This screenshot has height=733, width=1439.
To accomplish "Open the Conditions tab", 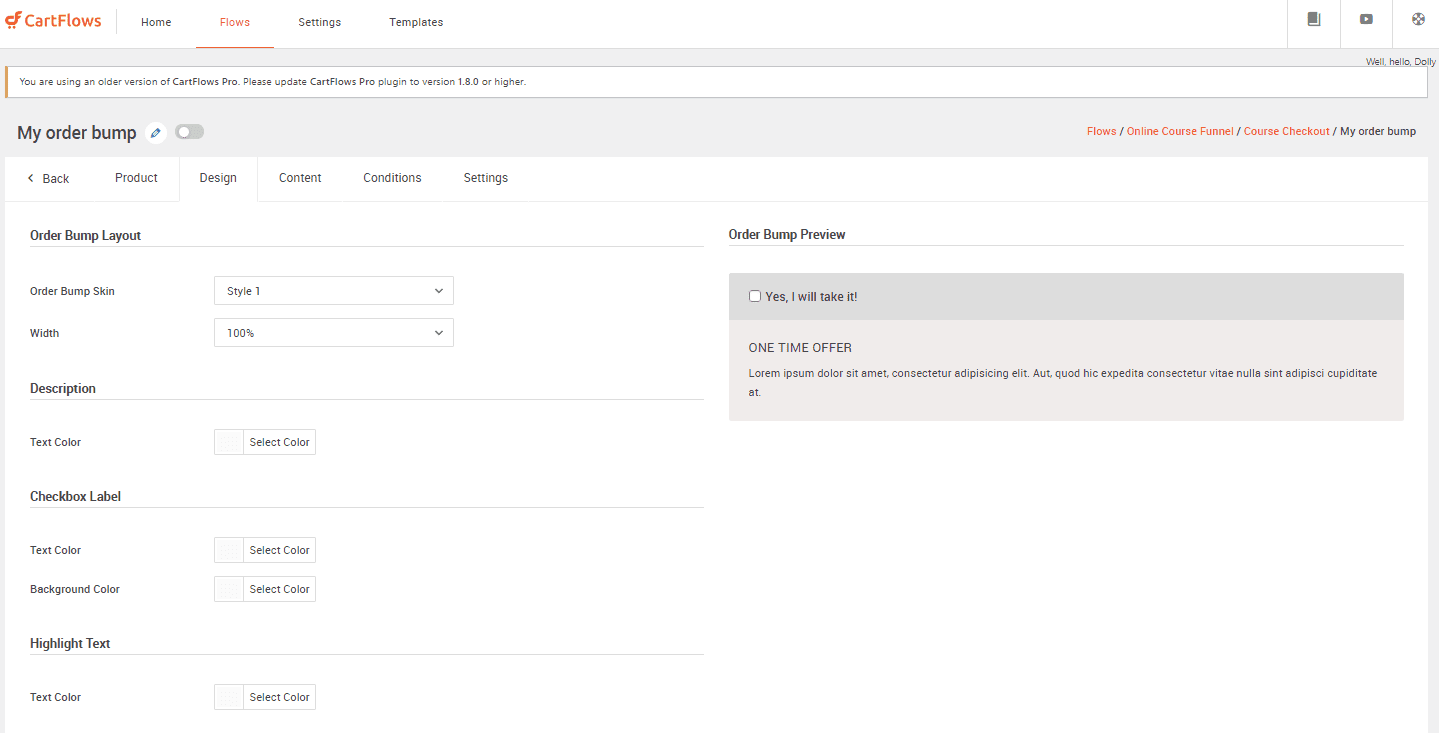I will tap(392, 178).
